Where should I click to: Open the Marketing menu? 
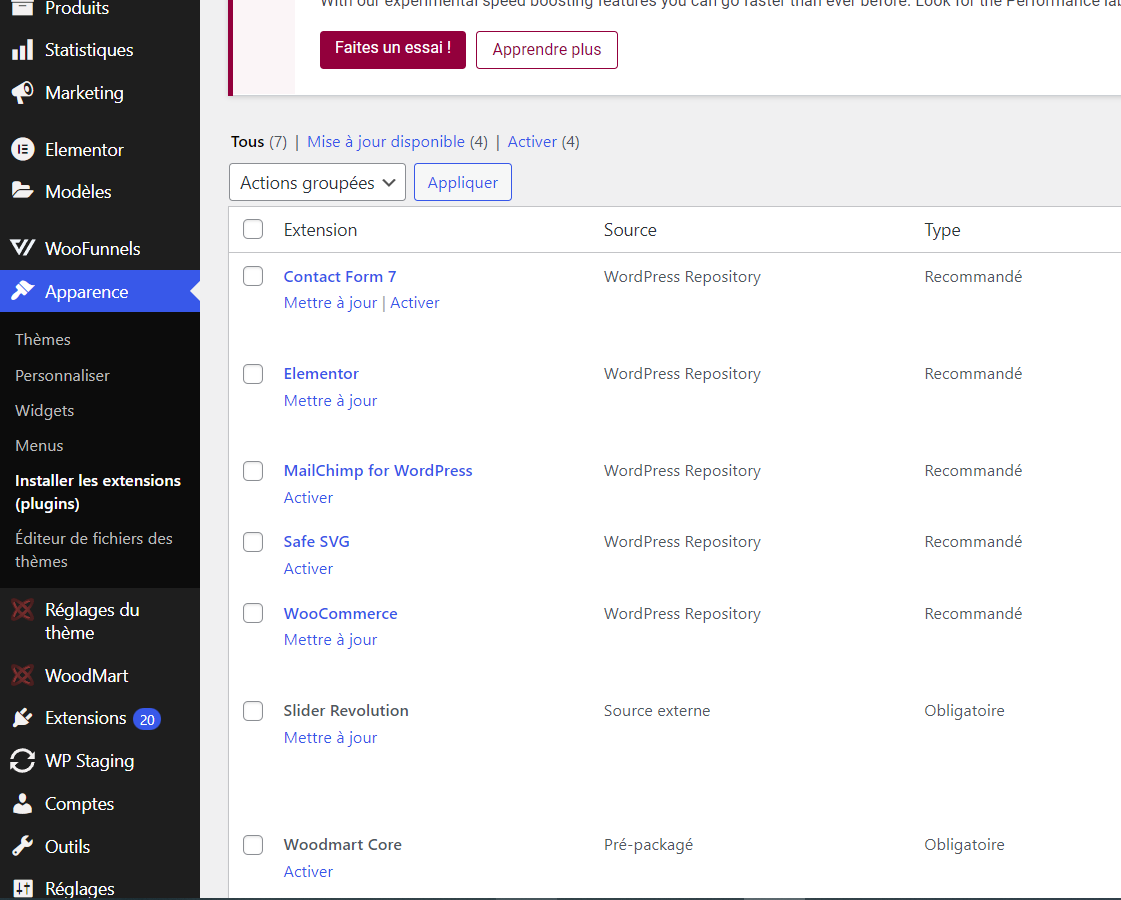tap(84, 93)
